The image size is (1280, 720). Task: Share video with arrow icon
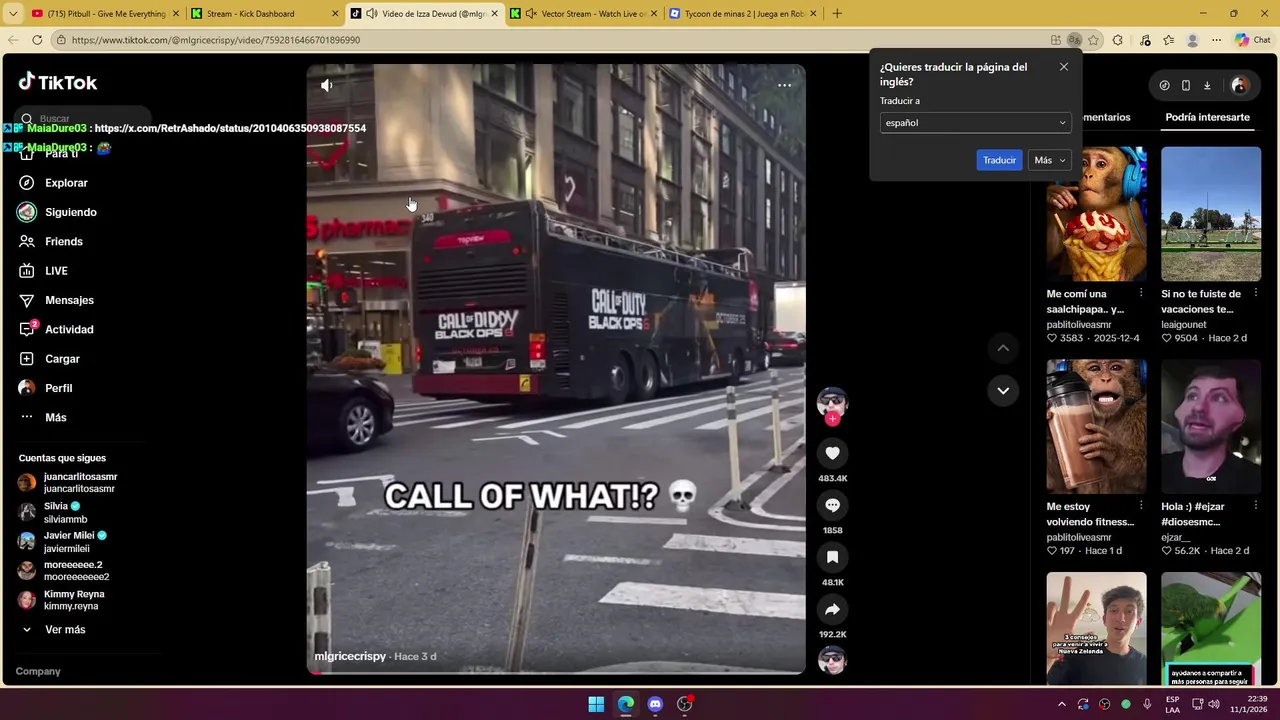(832, 609)
